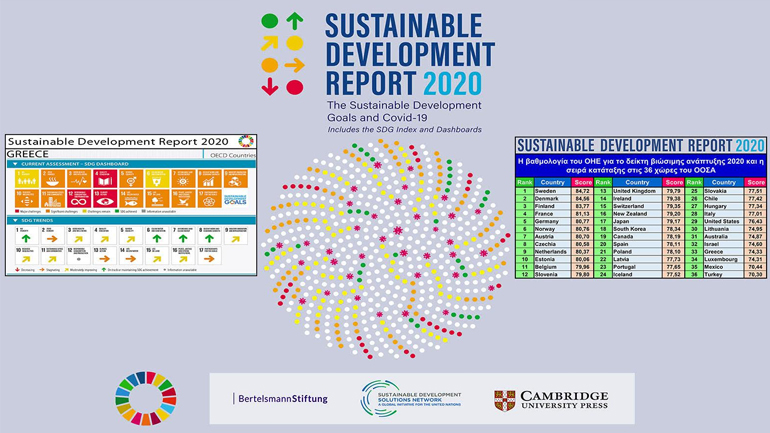Click the SDG 1 trend green arrow
770x433 pixels.
point(27,238)
